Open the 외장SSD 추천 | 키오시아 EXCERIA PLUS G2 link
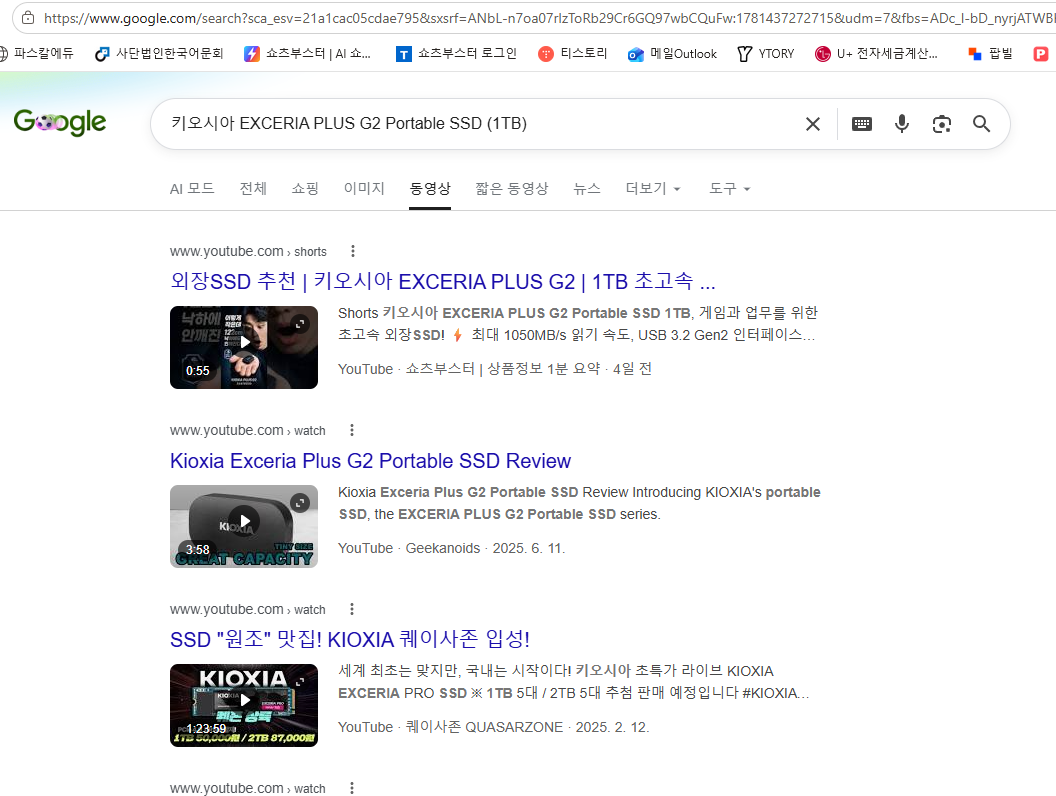 pos(442,281)
